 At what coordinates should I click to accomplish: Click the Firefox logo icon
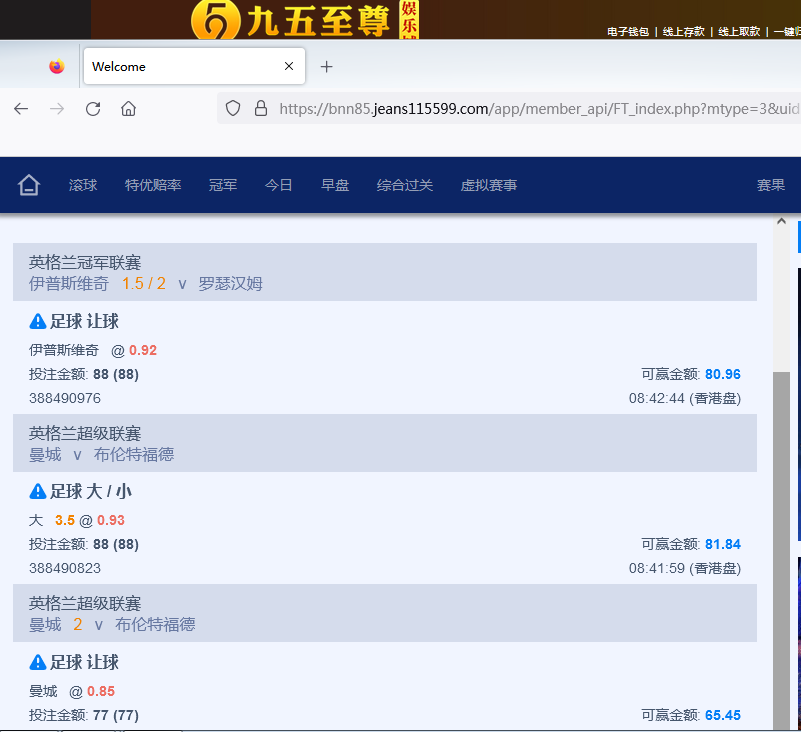pos(57,66)
